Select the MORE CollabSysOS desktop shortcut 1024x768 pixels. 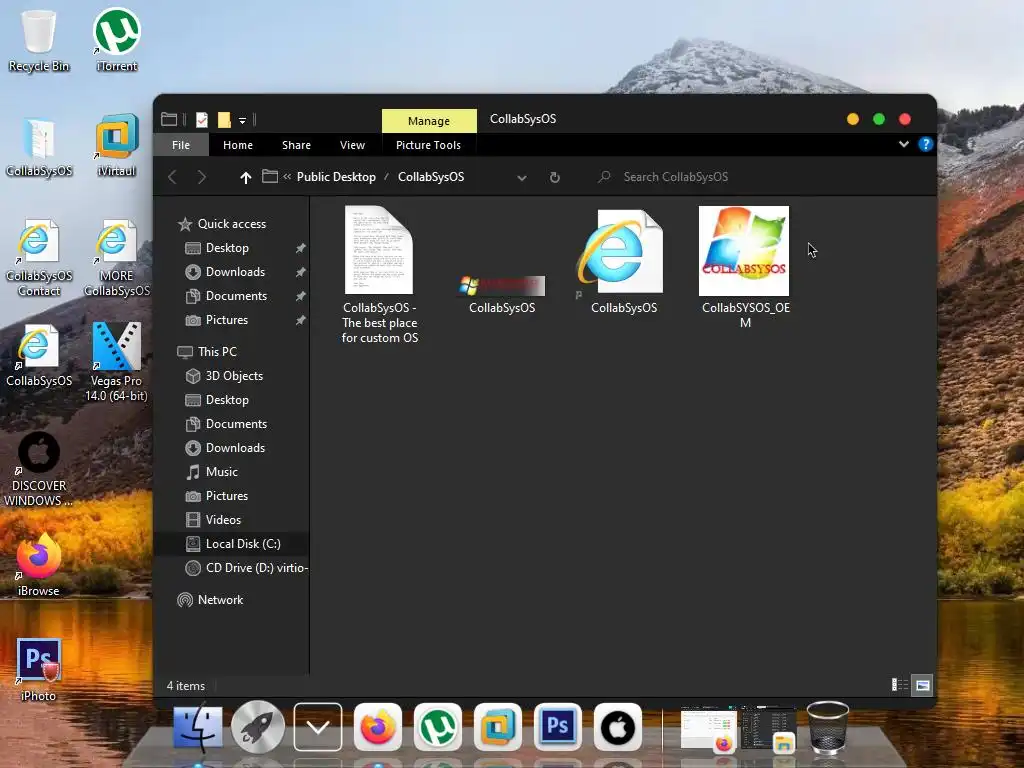(x=117, y=257)
